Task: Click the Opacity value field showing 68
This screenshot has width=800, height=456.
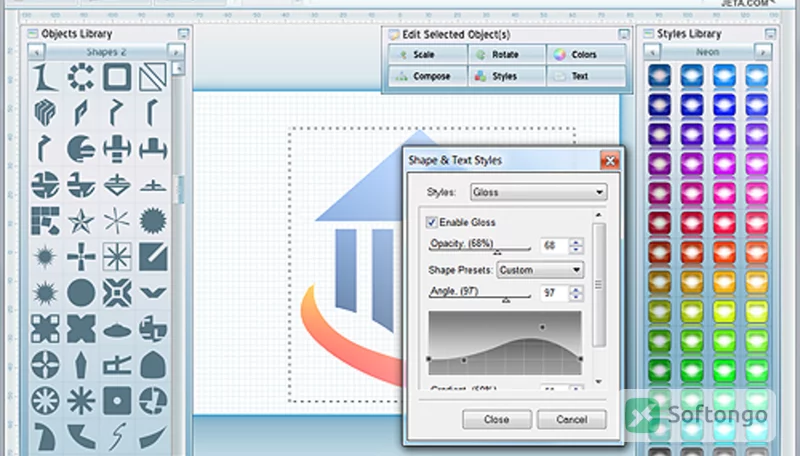Action: tap(555, 246)
